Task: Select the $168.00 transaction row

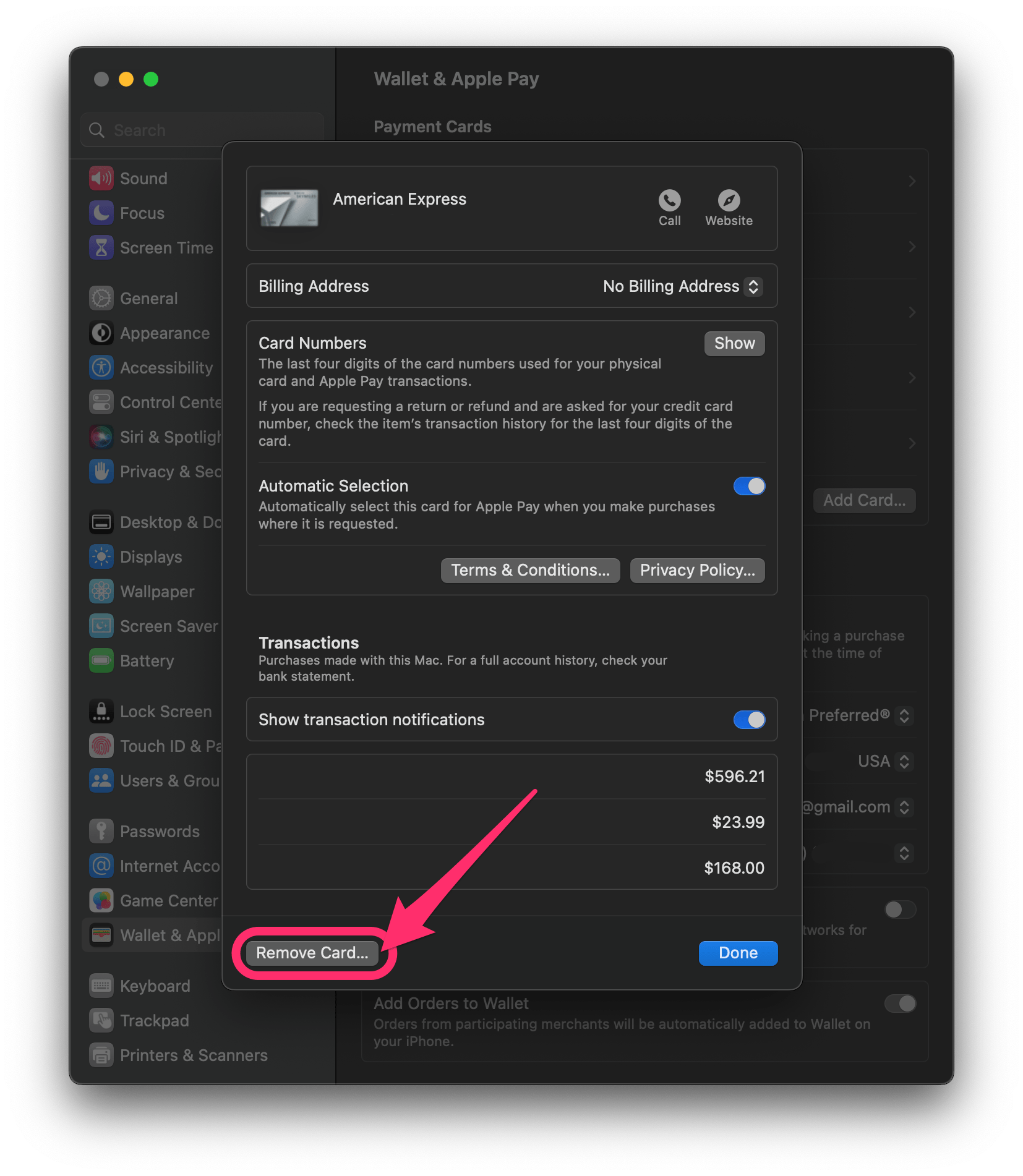Action: 511,868
